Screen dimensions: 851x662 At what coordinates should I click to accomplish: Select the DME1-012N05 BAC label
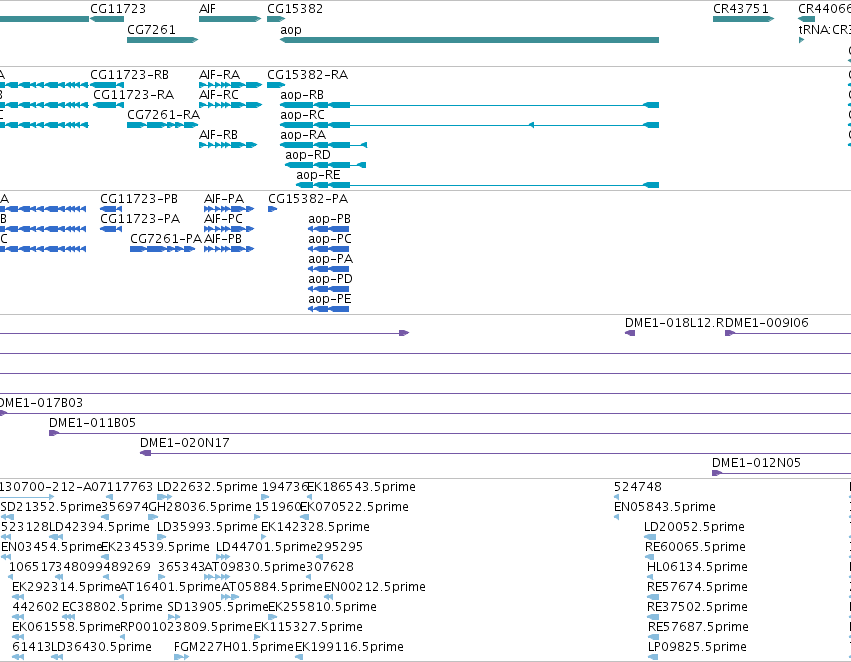click(x=756, y=463)
